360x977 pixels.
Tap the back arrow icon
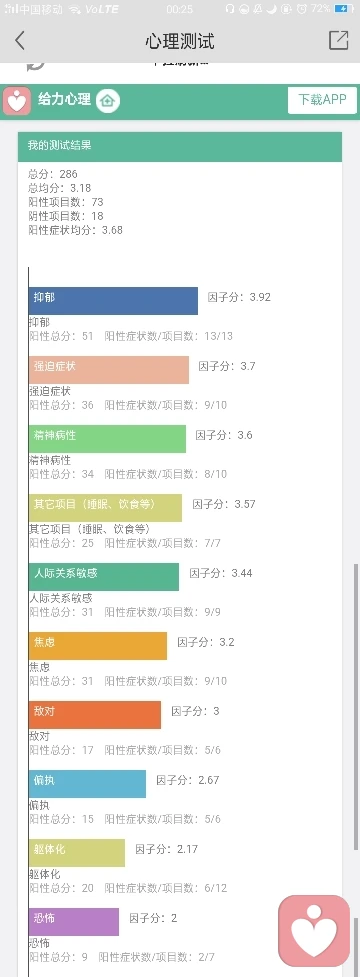coord(20,41)
